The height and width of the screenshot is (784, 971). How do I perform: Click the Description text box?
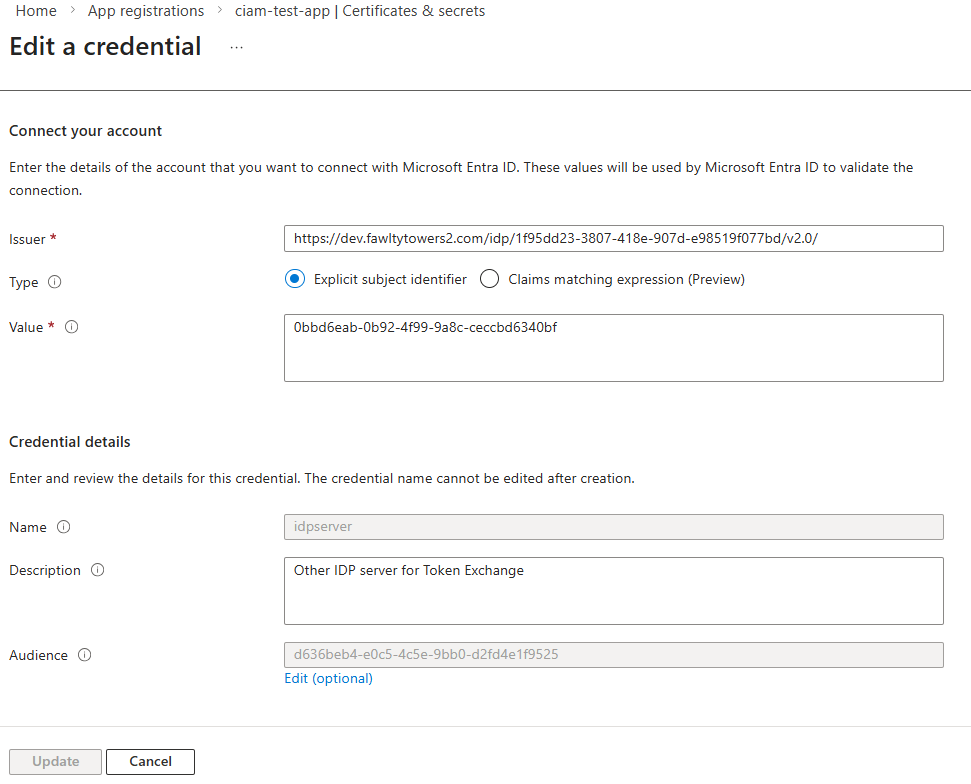coord(613,591)
